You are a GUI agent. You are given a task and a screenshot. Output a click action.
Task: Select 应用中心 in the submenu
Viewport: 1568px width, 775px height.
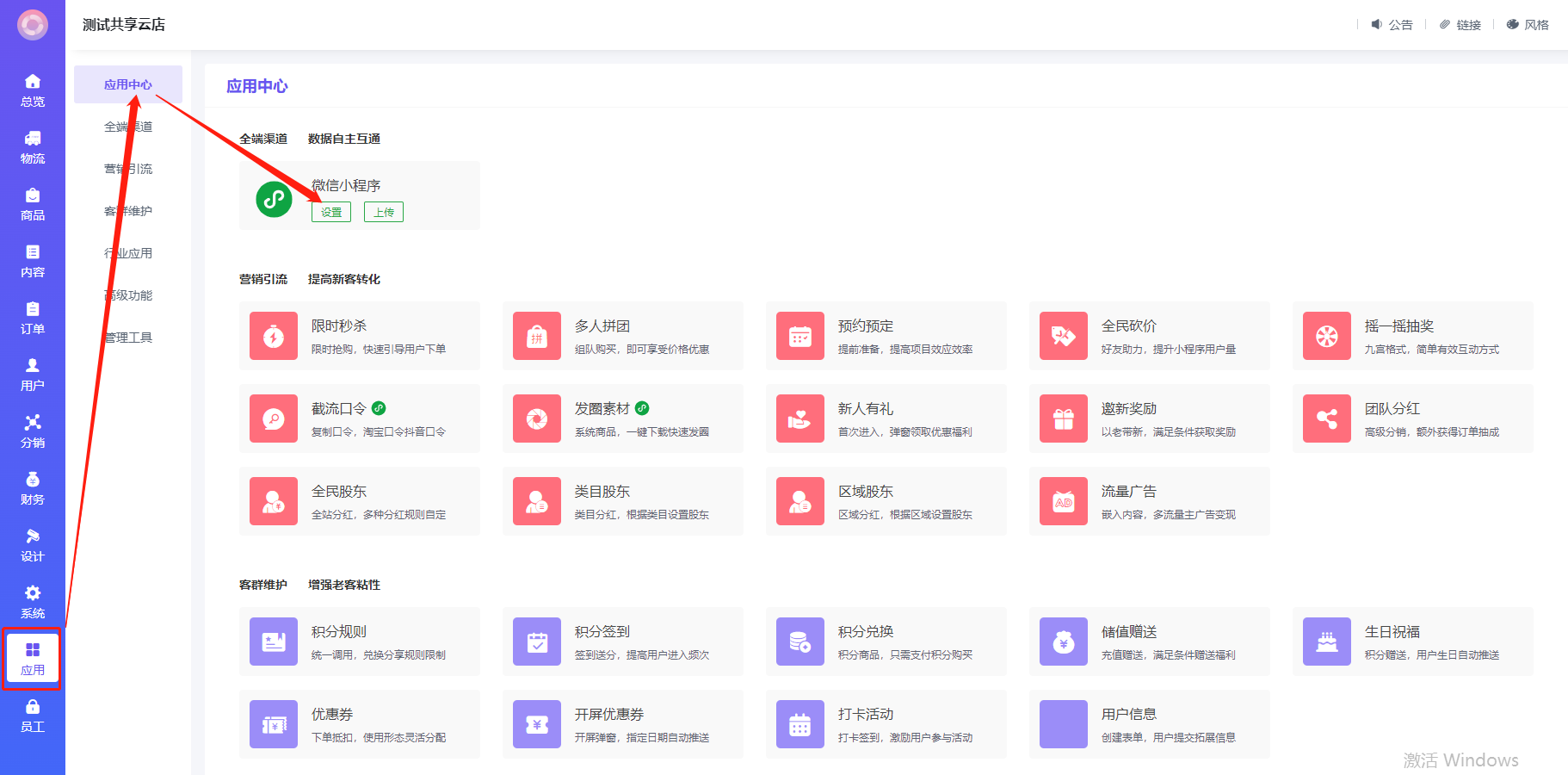(127, 84)
